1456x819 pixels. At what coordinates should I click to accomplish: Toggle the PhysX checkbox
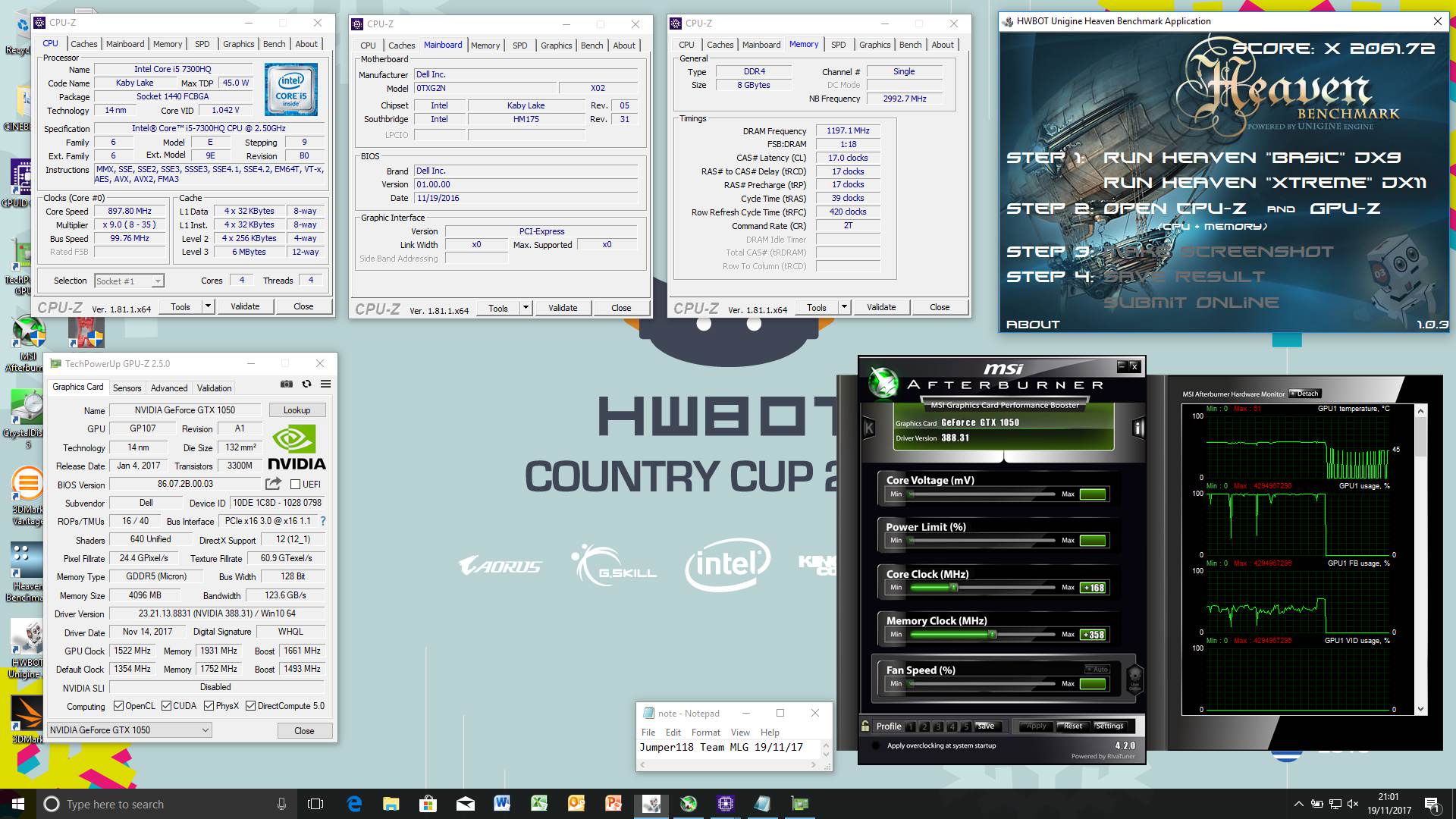pos(209,706)
